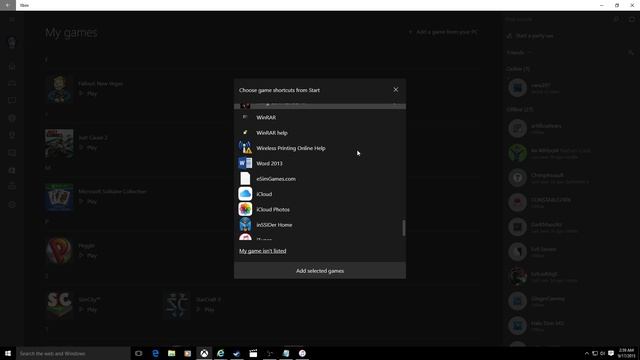
Task: Click the Wireless Printing Online Help icon
Action: [245, 148]
